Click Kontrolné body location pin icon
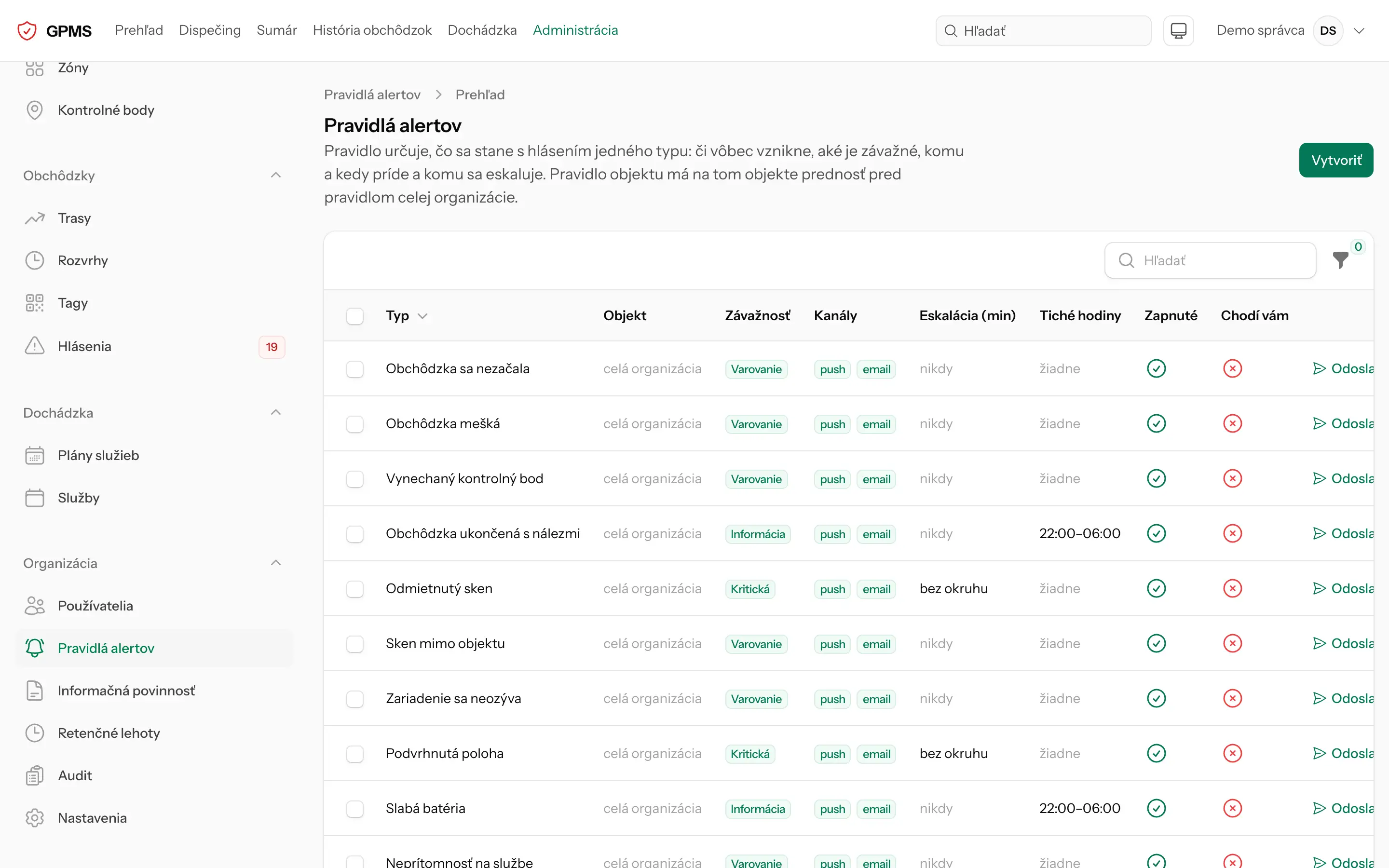Viewport: 1389px width, 868px height. point(34,109)
